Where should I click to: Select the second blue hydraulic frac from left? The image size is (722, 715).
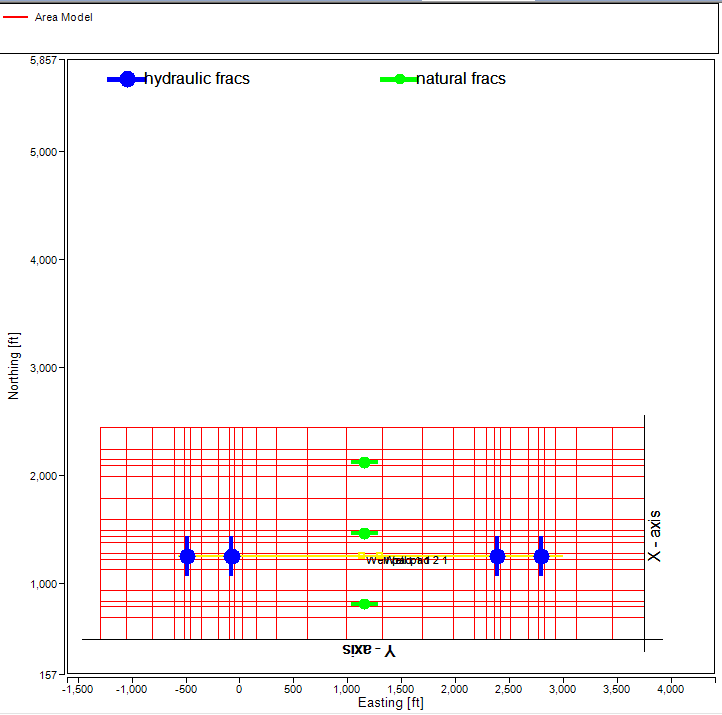[x=231, y=556]
